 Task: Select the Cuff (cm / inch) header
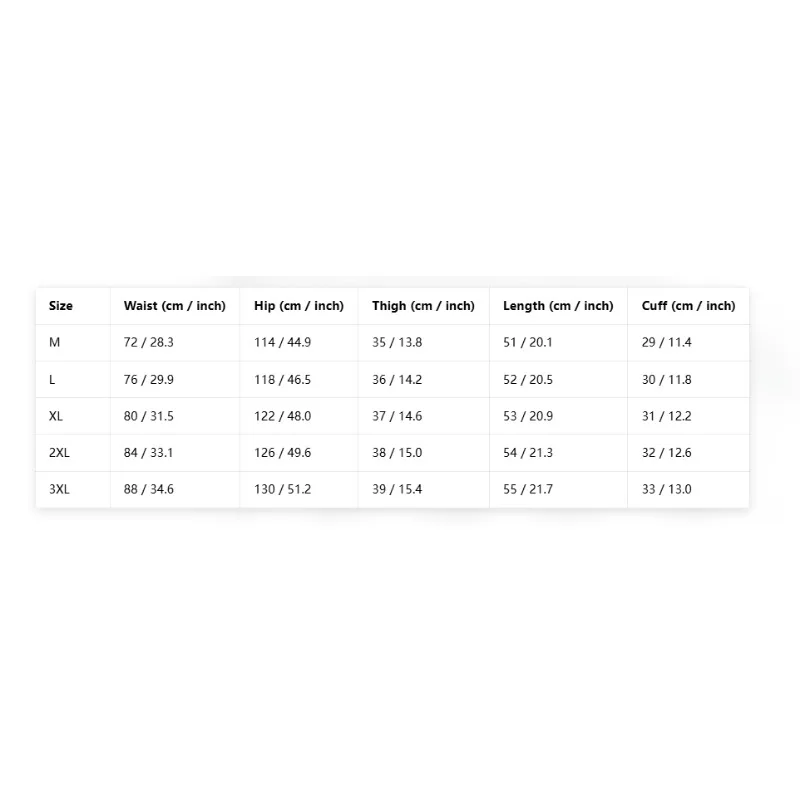[x=688, y=306]
